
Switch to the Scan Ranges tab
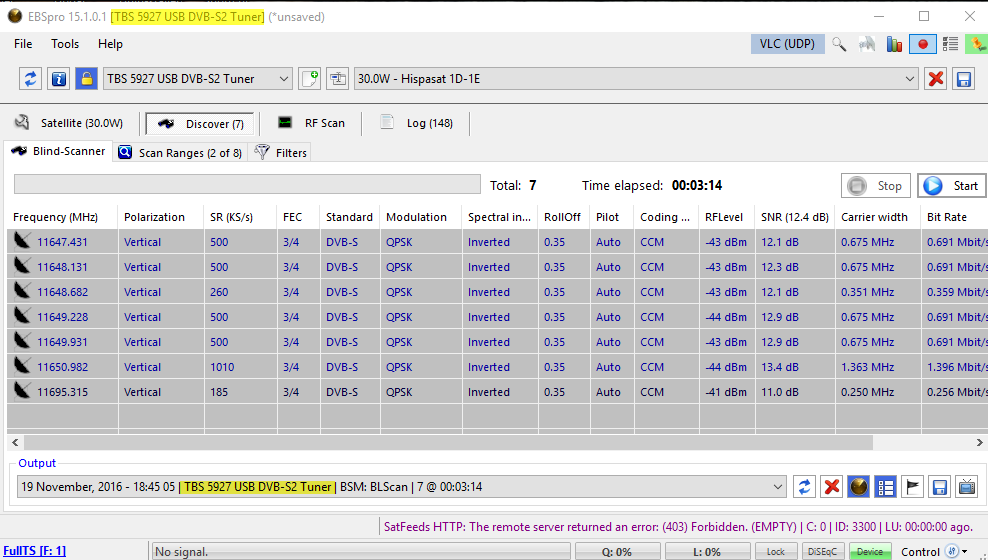tap(180, 152)
